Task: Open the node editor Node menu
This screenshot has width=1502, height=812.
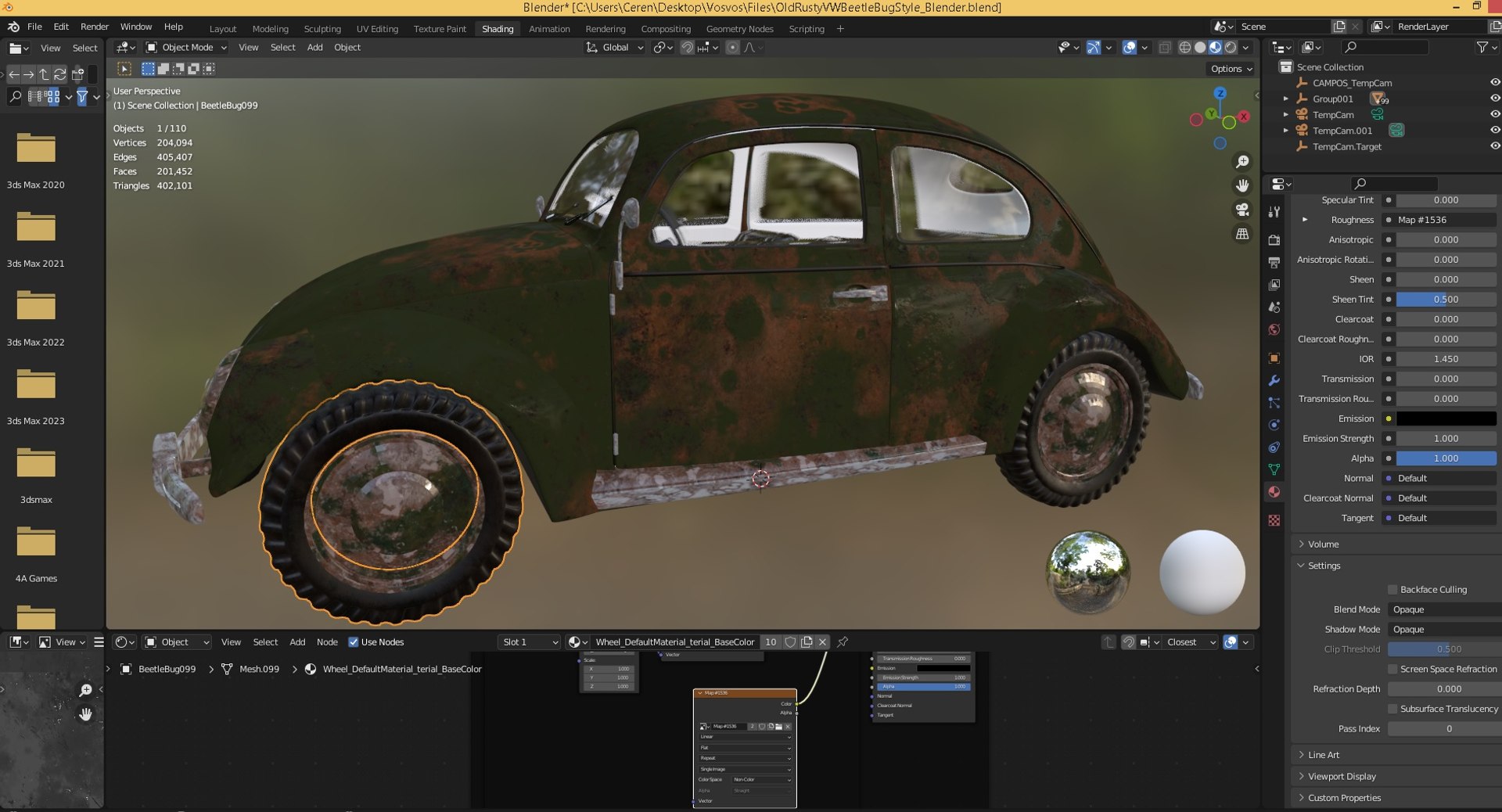Action: pos(327,642)
